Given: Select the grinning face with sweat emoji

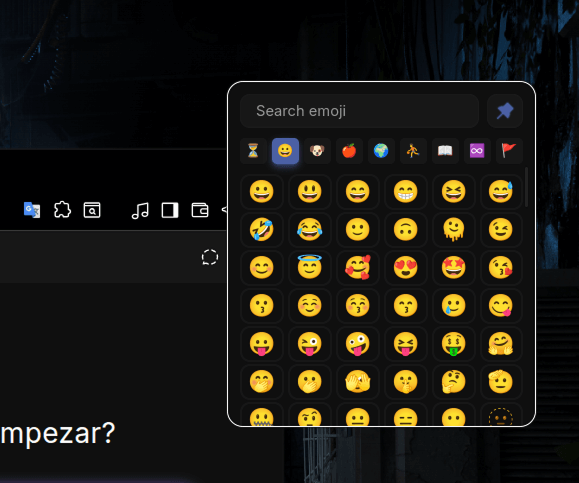Looking at the screenshot, I should [501, 192].
